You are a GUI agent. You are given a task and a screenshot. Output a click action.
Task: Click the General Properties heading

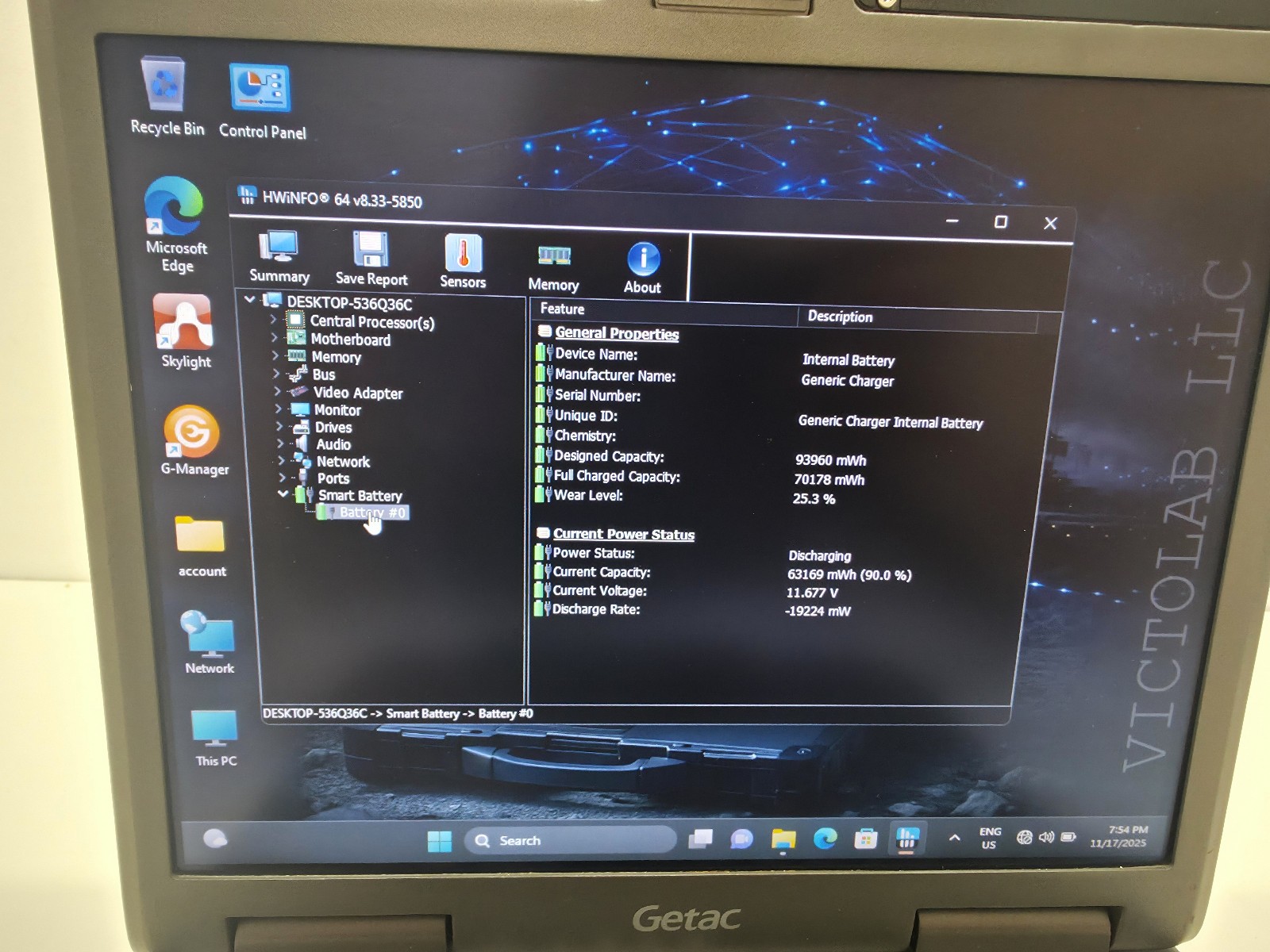pos(616,334)
